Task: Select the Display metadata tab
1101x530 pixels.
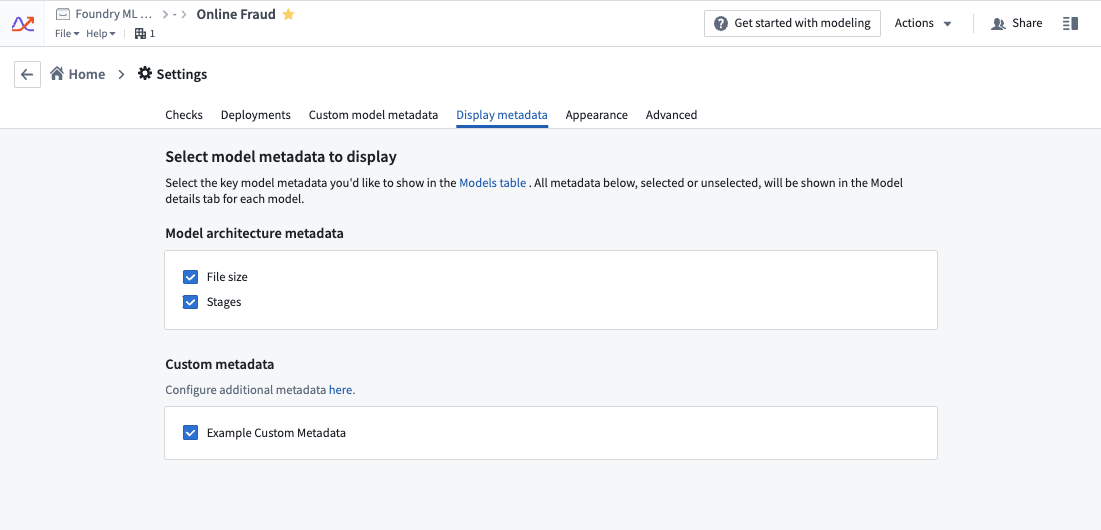Action: [502, 114]
